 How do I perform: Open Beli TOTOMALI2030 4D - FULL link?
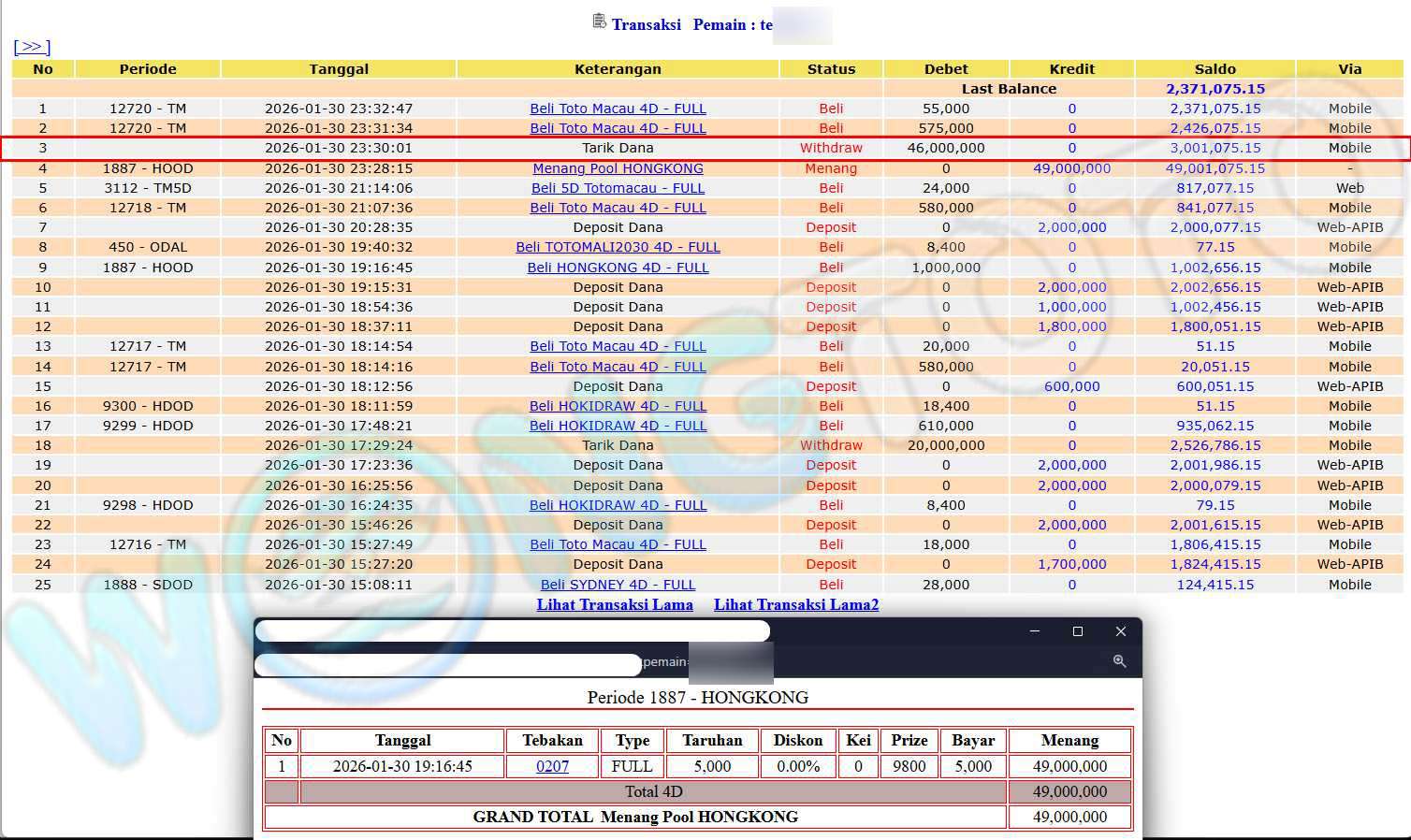[618, 247]
